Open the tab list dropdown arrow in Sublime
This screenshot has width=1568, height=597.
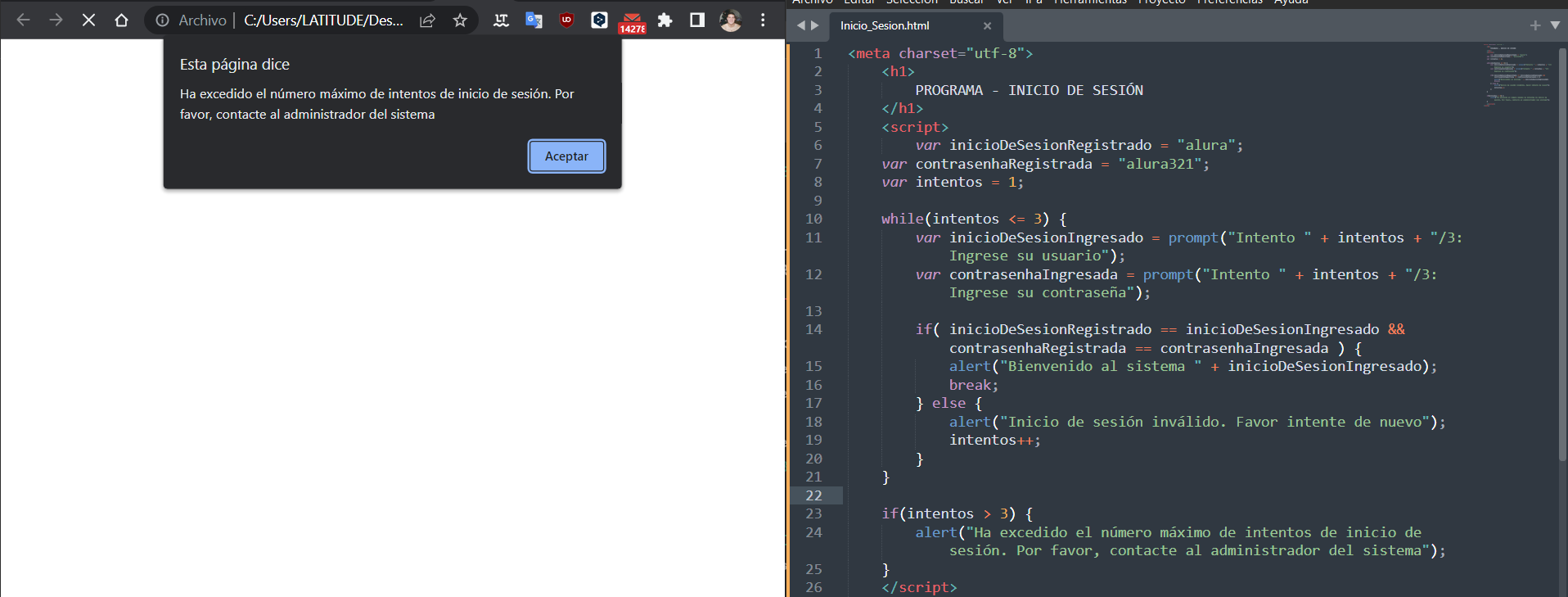(1555, 25)
